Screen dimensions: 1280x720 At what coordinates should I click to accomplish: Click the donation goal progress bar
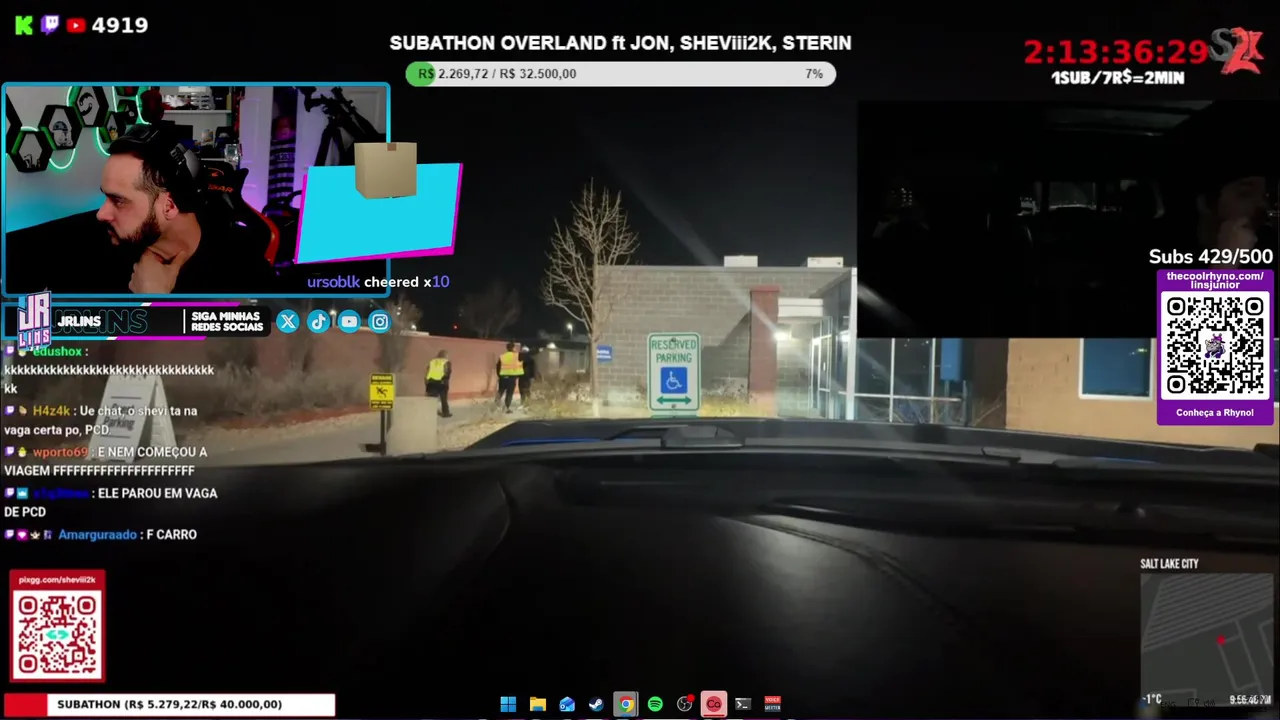pyautogui.click(x=620, y=74)
